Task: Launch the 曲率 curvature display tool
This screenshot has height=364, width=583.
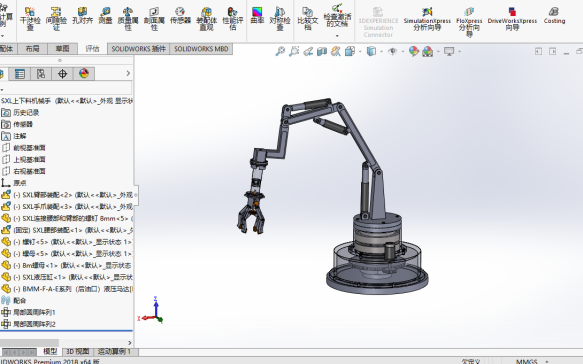Action: (x=257, y=16)
